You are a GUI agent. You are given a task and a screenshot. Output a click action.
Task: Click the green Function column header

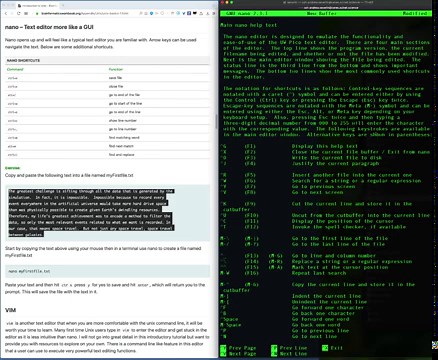(x=116, y=69)
